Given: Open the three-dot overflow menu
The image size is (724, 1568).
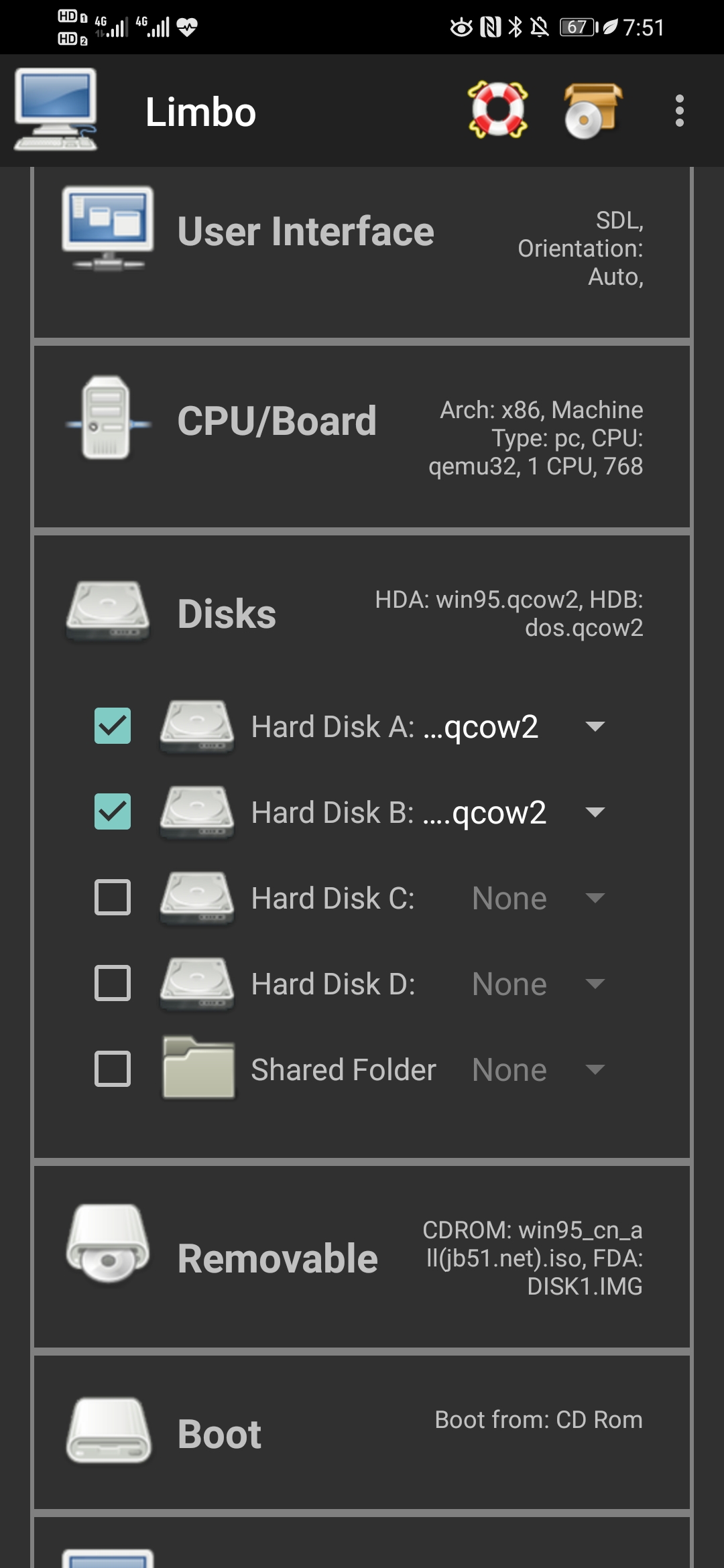Looking at the screenshot, I should (x=679, y=111).
